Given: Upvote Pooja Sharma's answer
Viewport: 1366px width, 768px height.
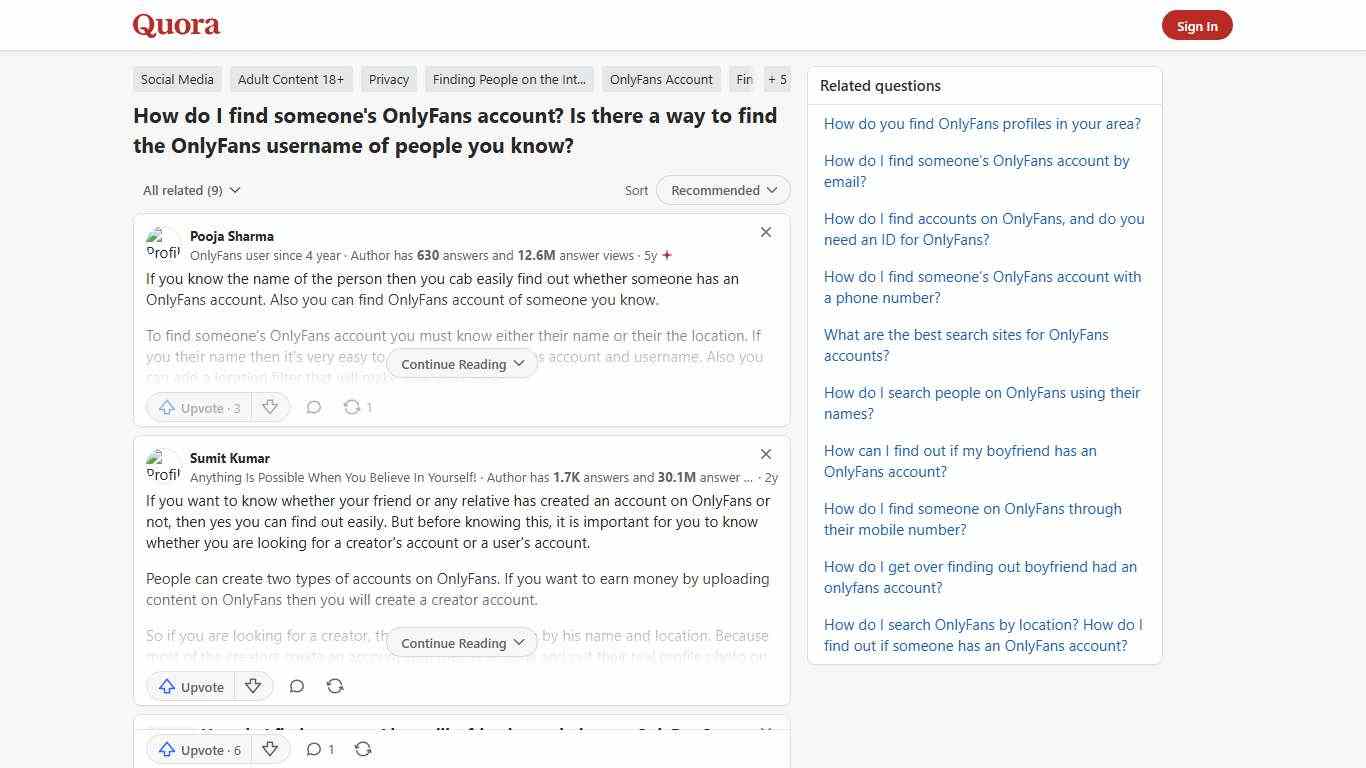Looking at the screenshot, I should pyautogui.click(x=197, y=407).
